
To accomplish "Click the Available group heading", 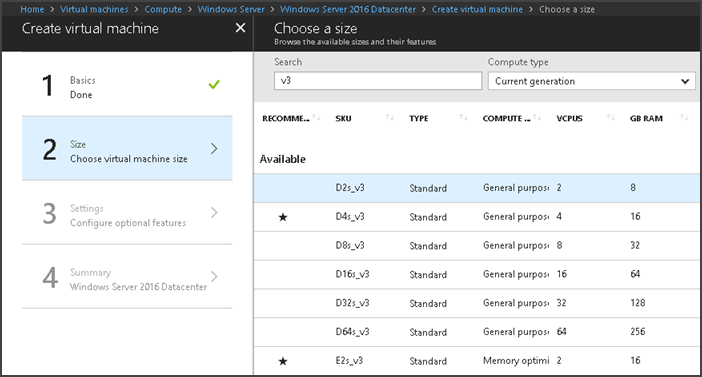I will click(283, 159).
